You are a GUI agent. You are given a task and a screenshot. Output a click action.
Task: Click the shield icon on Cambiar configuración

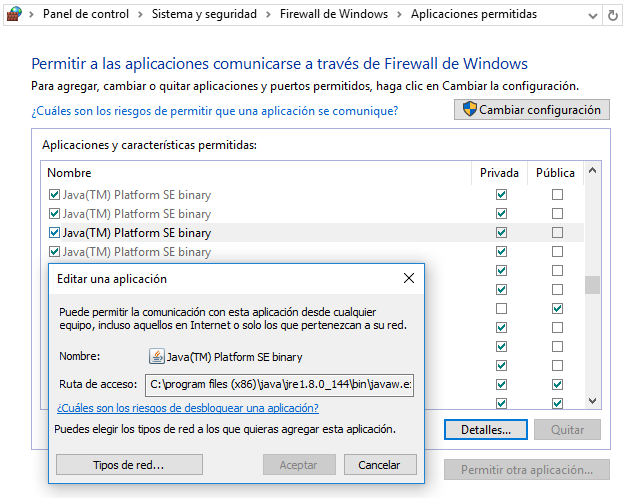(x=468, y=110)
